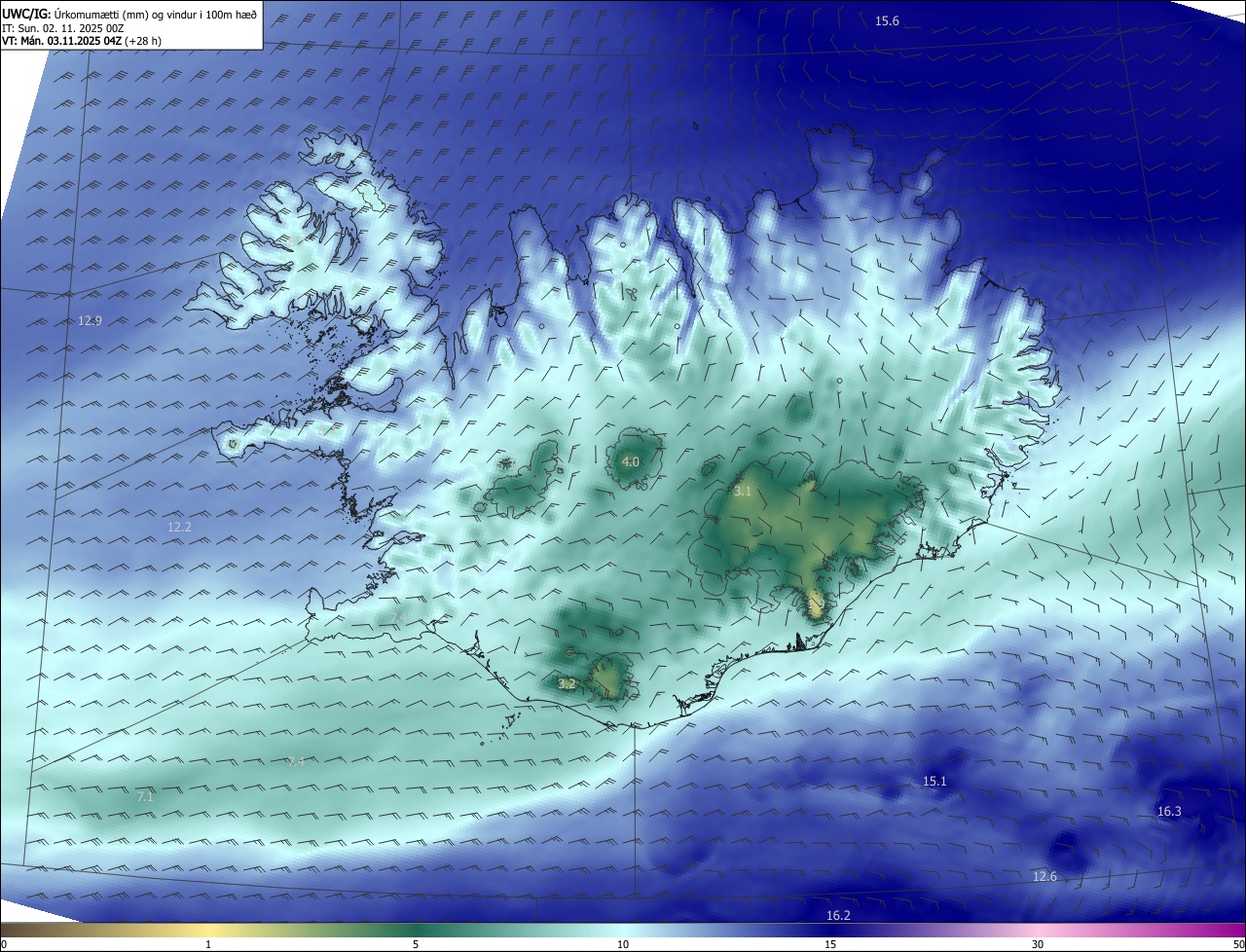Click the 7.1 value label over the ocean
Image resolution: width=1246 pixels, height=952 pixels.
(145, 796)
